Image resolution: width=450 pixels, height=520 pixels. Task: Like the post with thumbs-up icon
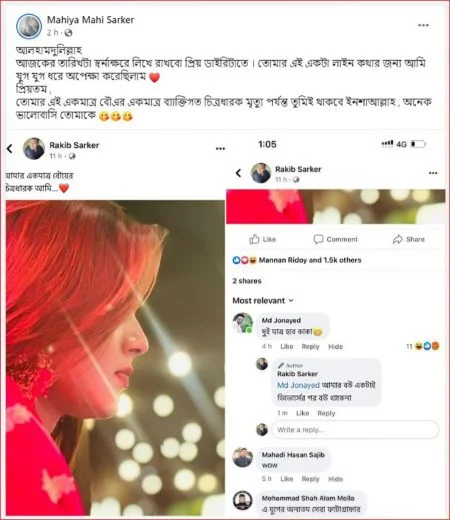click(263, 239)
